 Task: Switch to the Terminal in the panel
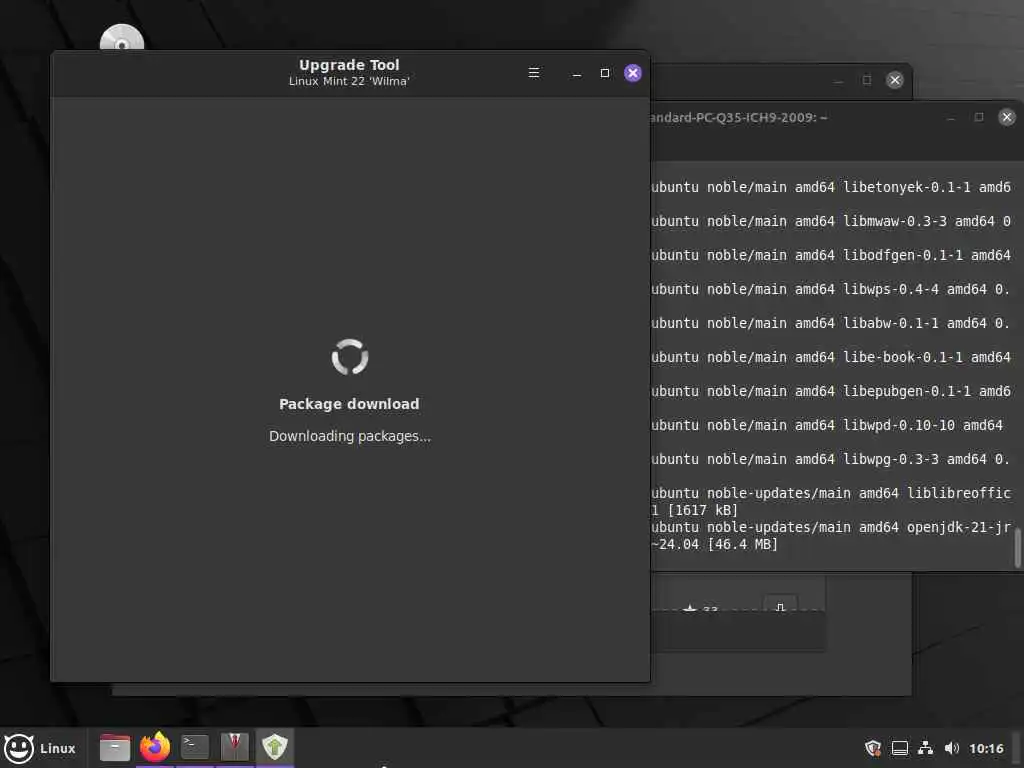tap(195, 747)
